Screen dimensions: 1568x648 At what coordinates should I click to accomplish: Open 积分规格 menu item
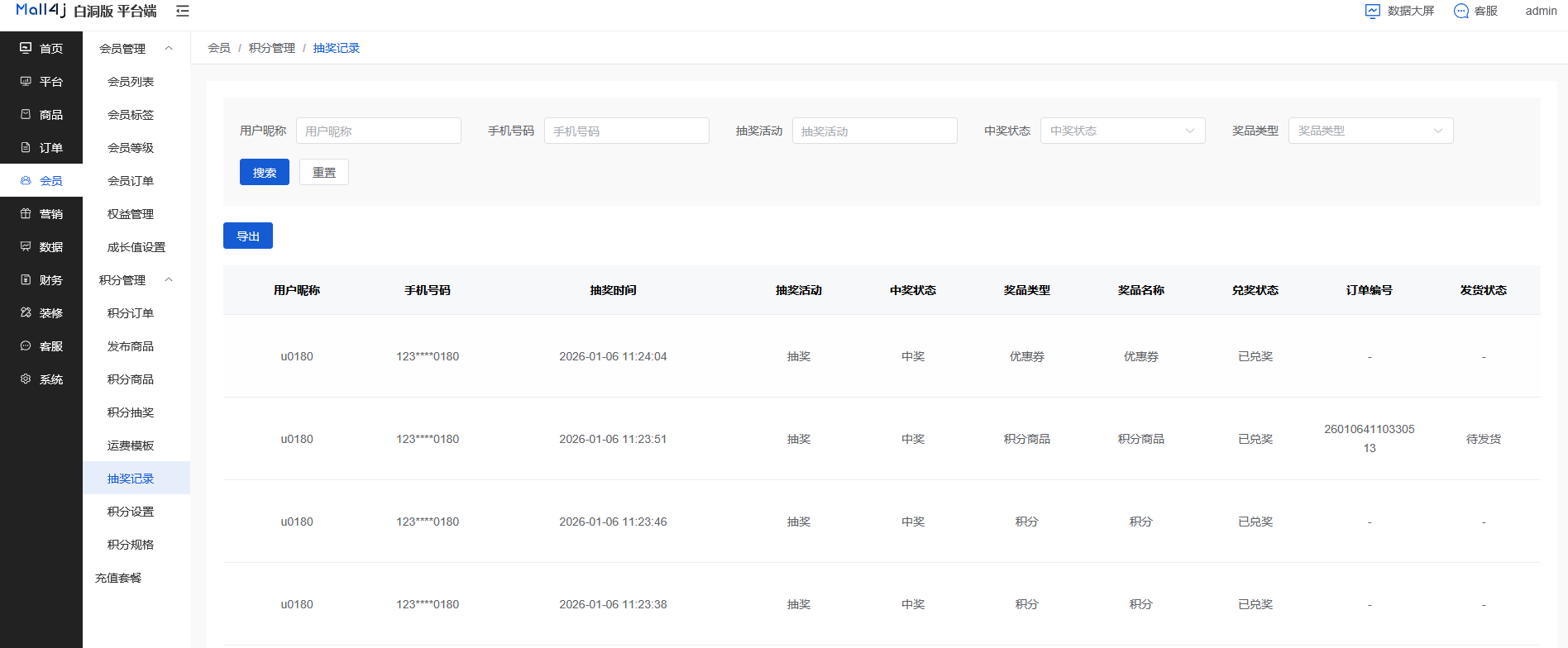[x=131, y=545]
